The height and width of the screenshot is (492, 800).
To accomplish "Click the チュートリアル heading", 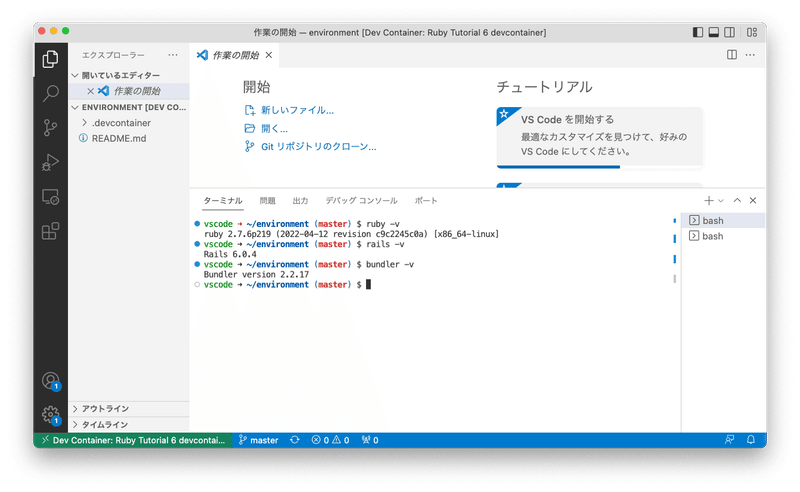I will tap(544, 87).
